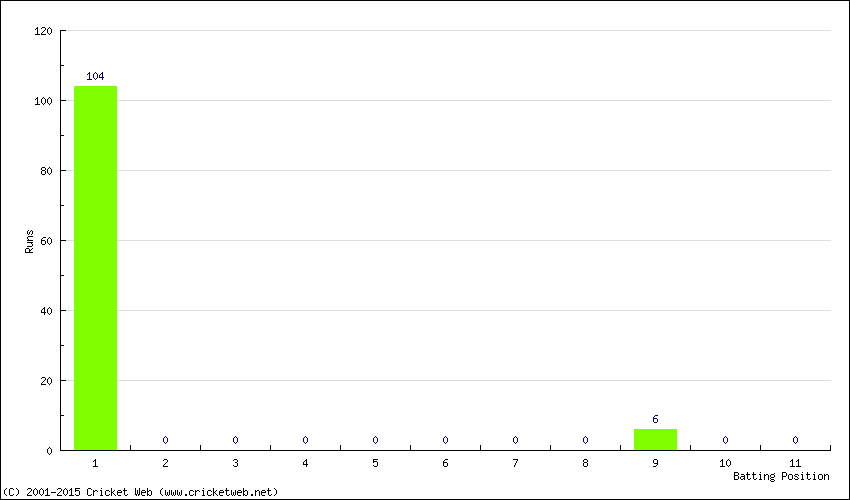Click x-axis label 3

(235, 463)
